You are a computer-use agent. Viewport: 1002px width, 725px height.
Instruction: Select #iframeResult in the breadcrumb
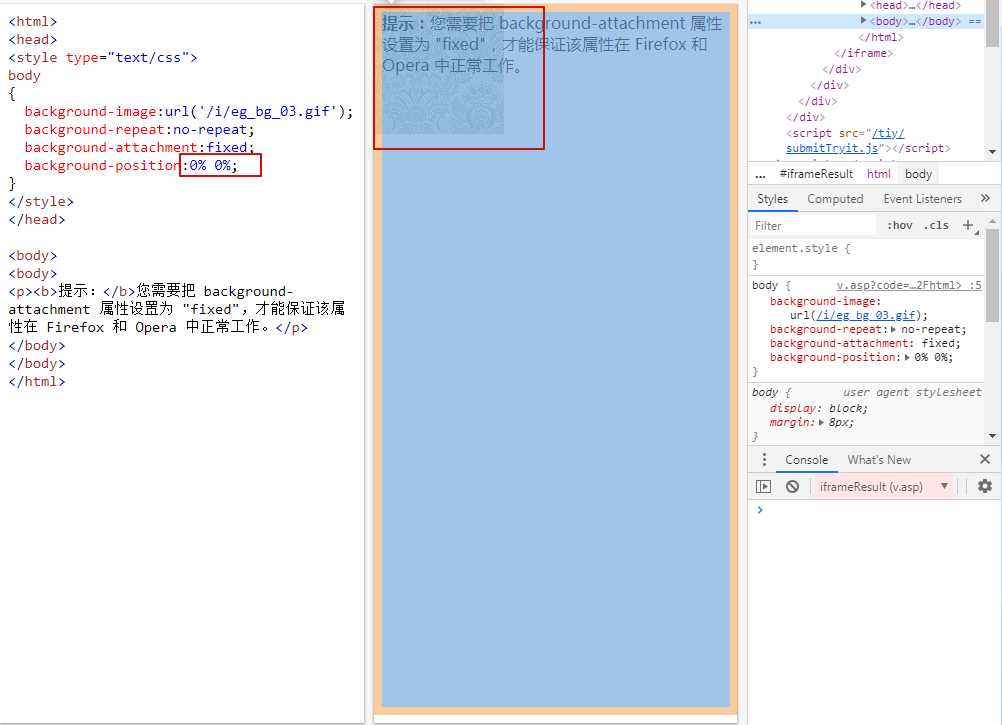click(817, 174)
